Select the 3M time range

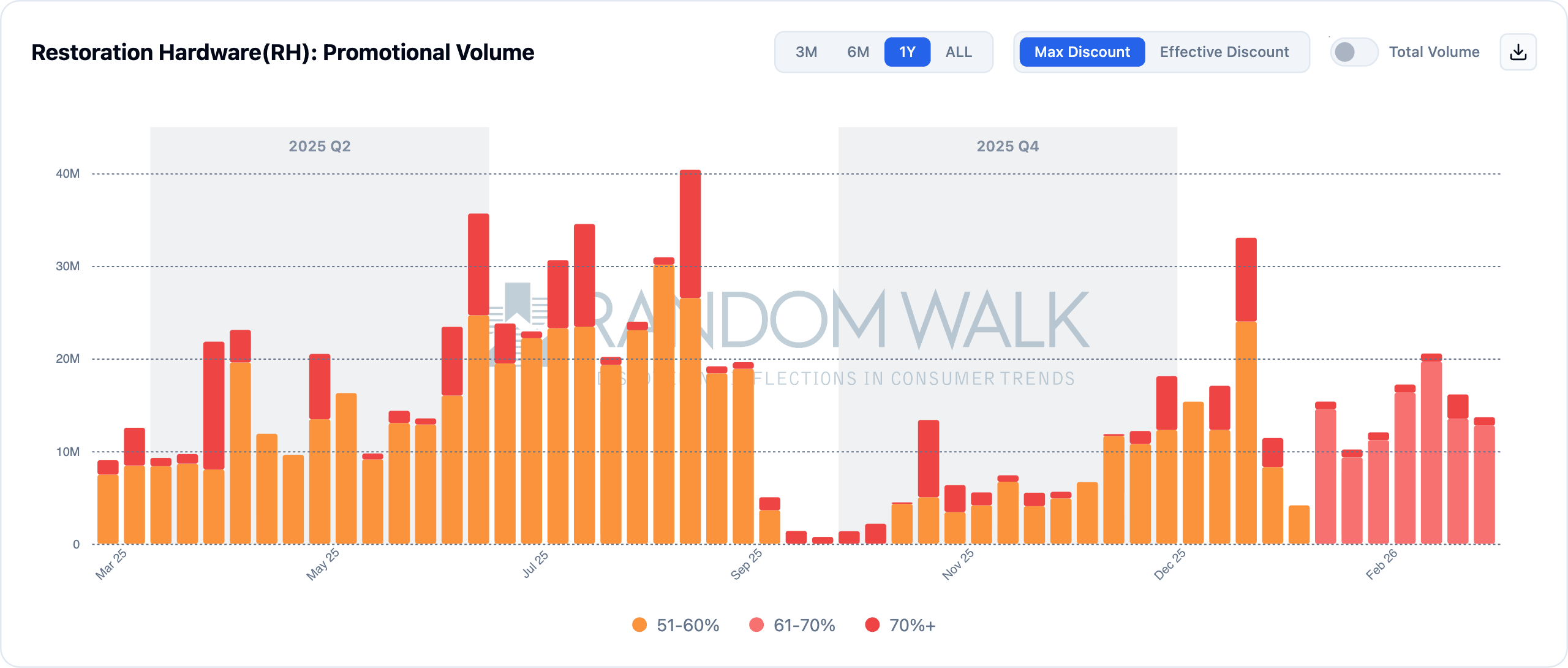pyautogui.click(x=806, y=52)
